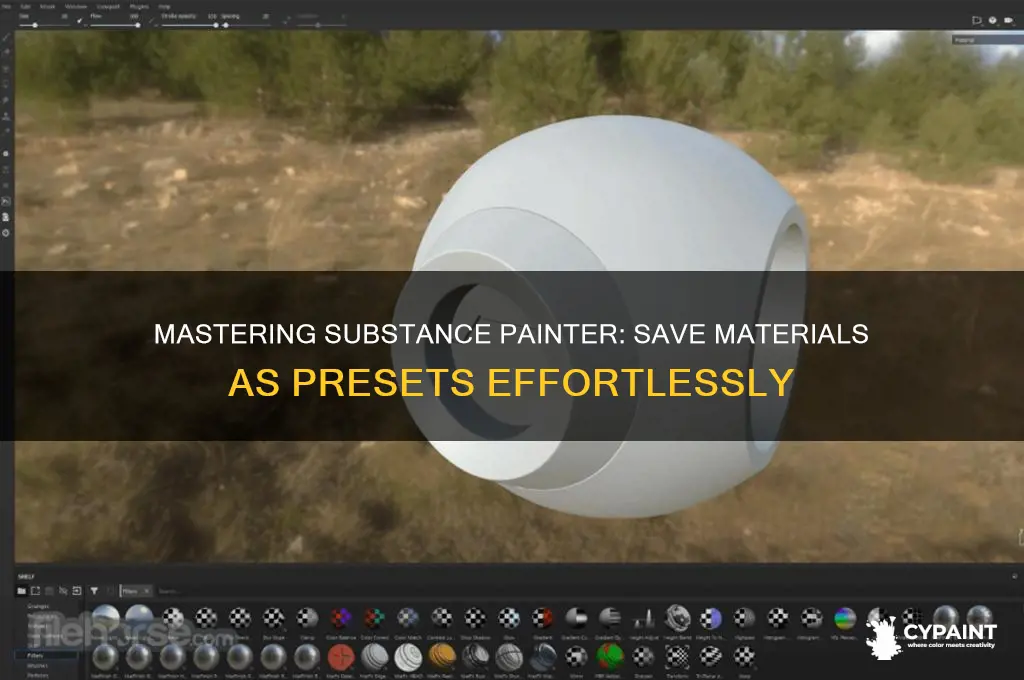Select the Color Match filter thumbnail

(x=408, y=618)
